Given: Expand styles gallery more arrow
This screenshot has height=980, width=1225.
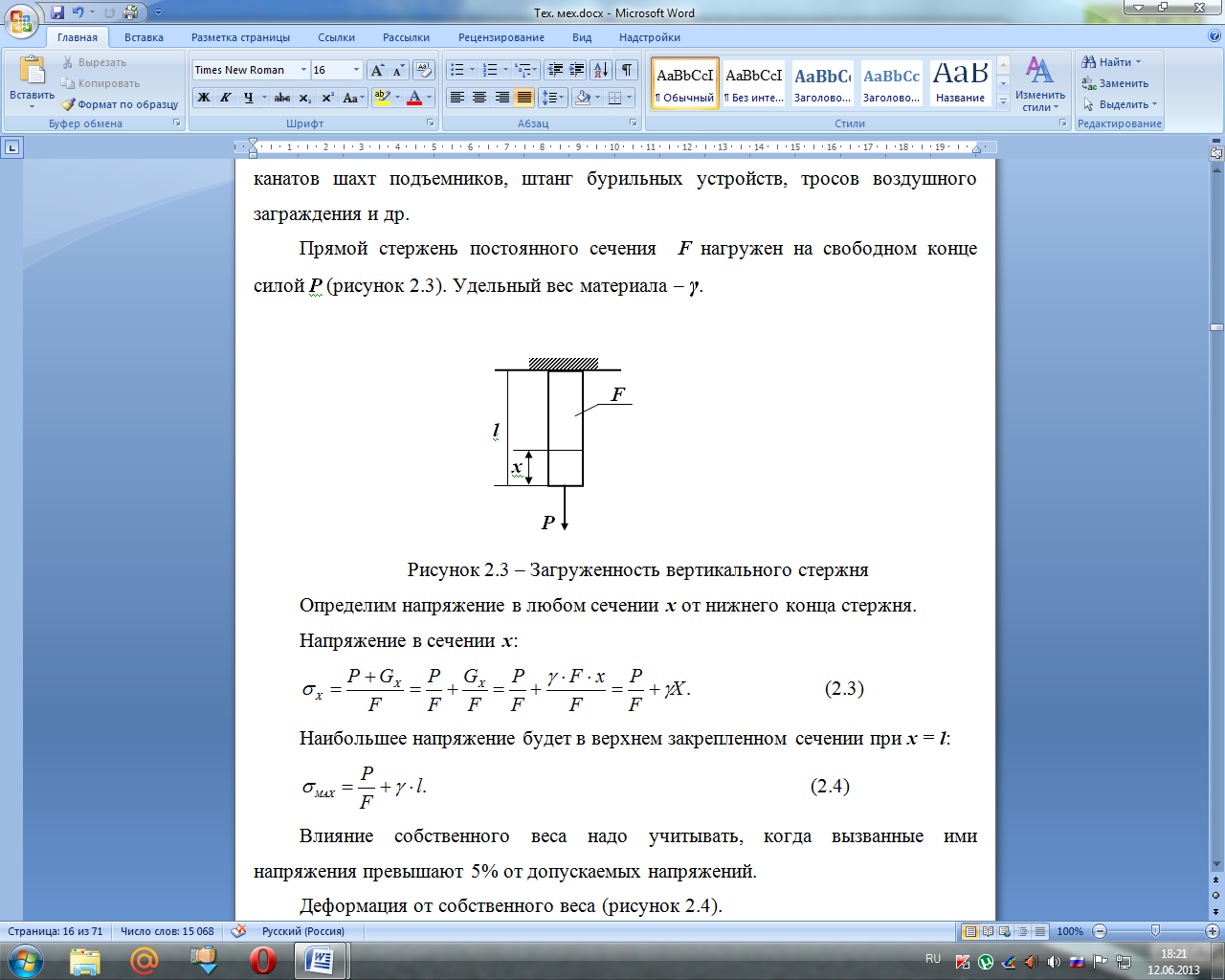Looking at the screenshot, I should tap(1003, 101).
